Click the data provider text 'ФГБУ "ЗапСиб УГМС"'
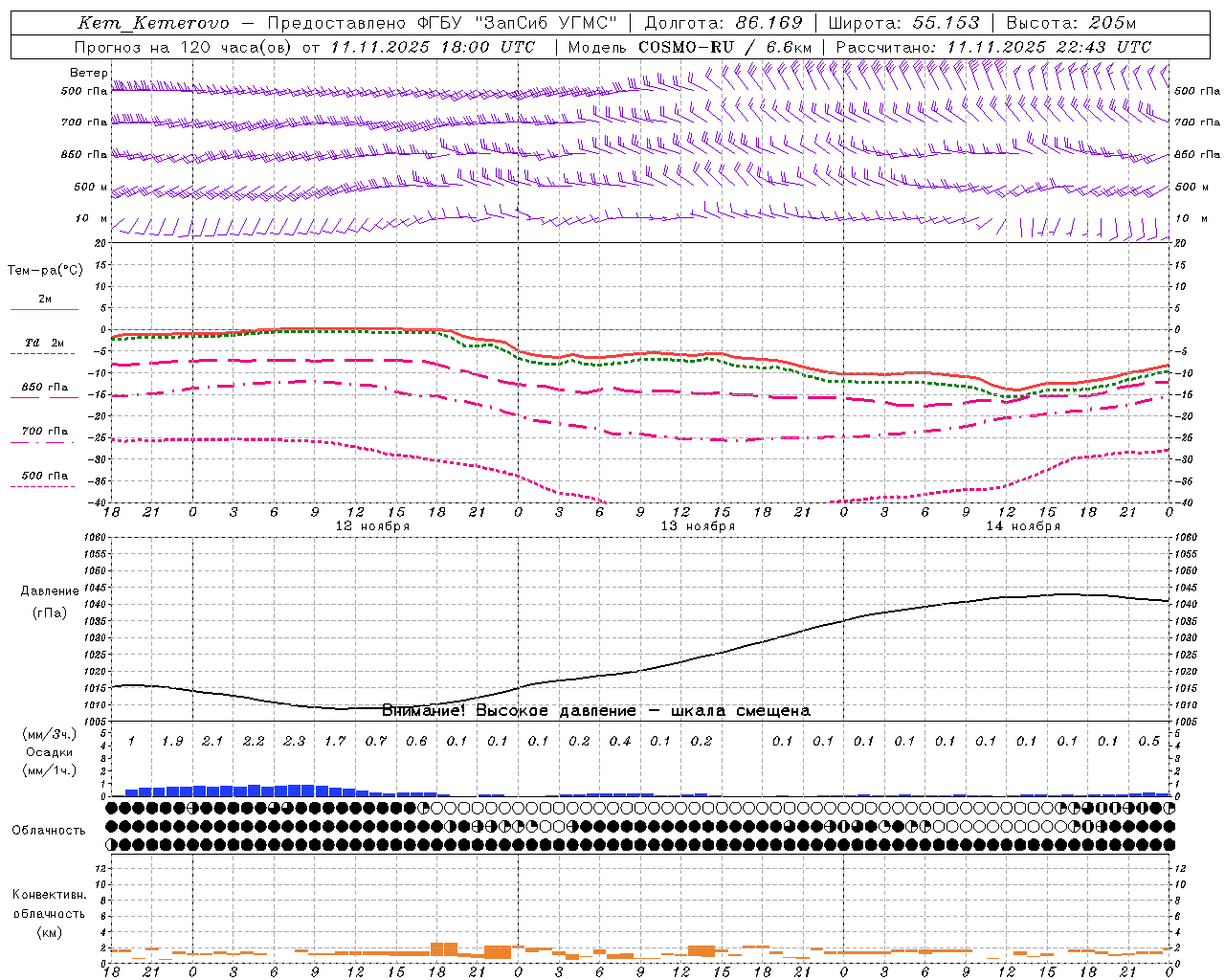 click(517, 23)
